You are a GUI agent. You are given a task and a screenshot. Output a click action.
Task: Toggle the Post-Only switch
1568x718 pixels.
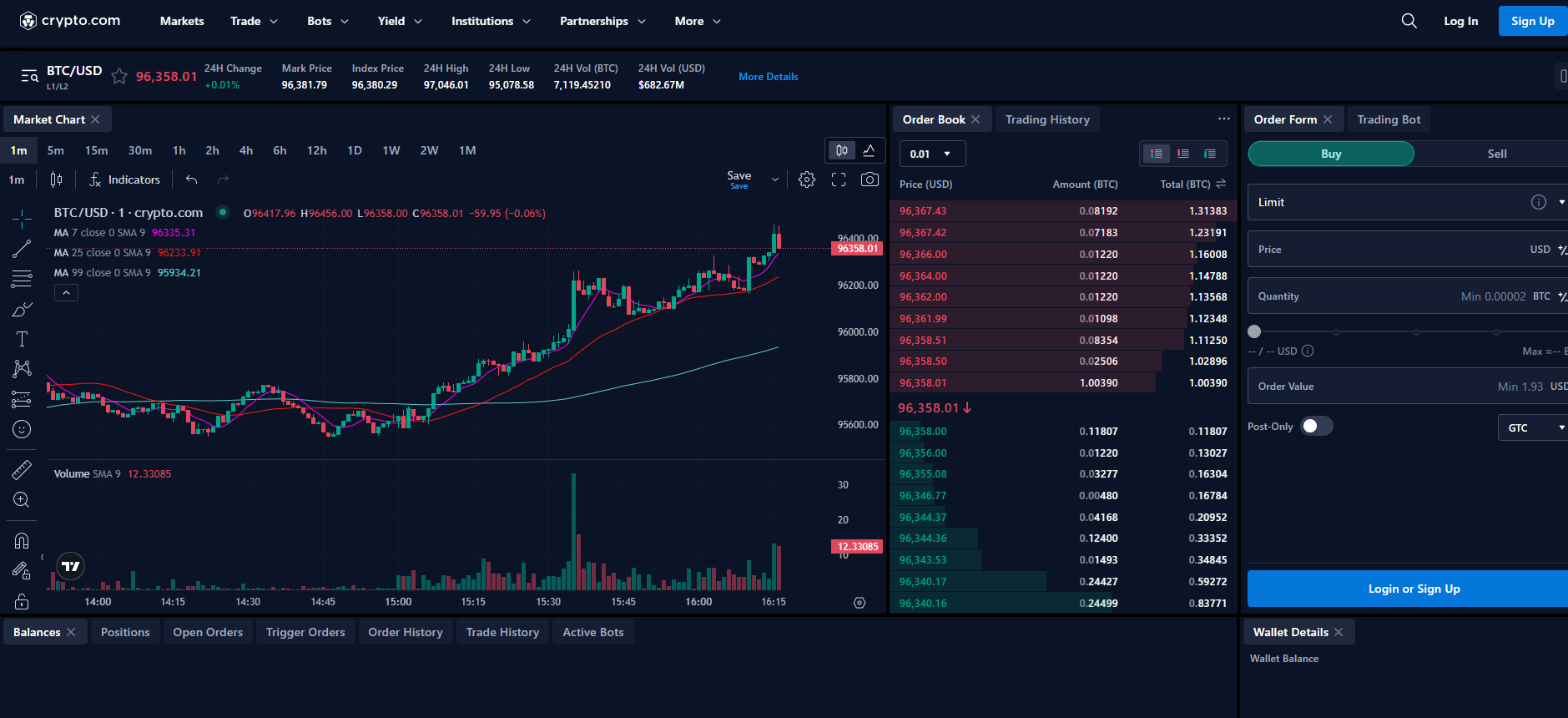tap(1317, 426)
